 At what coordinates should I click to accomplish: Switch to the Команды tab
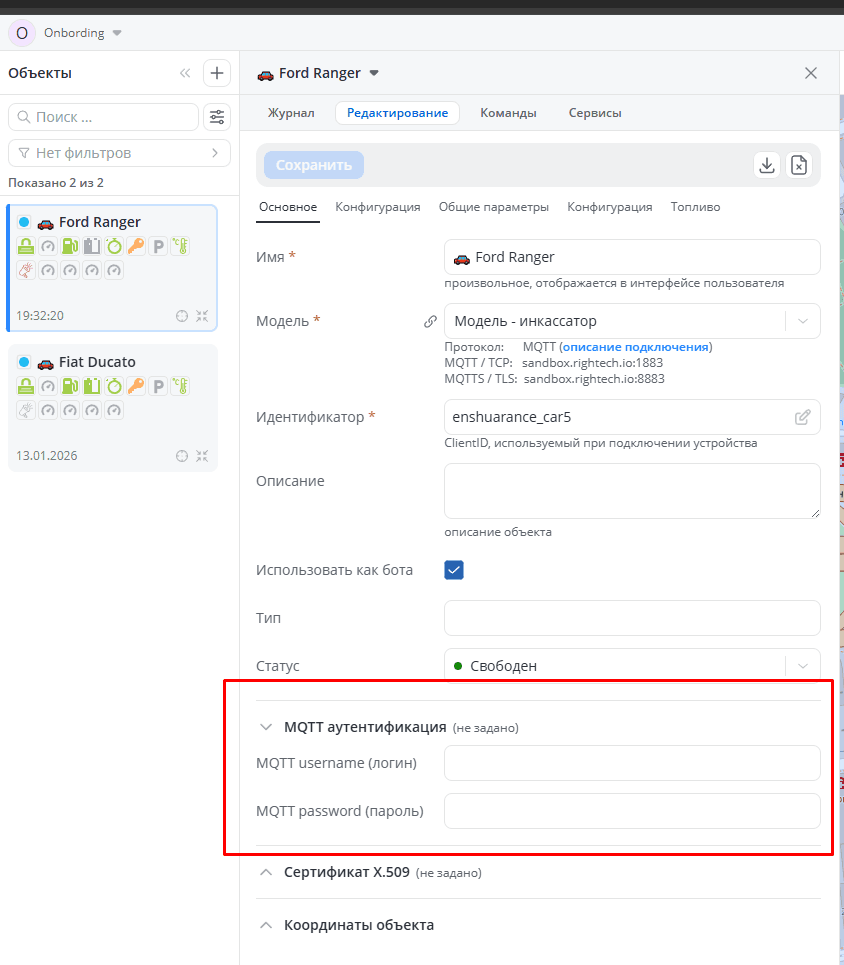(x=508, y=113)
